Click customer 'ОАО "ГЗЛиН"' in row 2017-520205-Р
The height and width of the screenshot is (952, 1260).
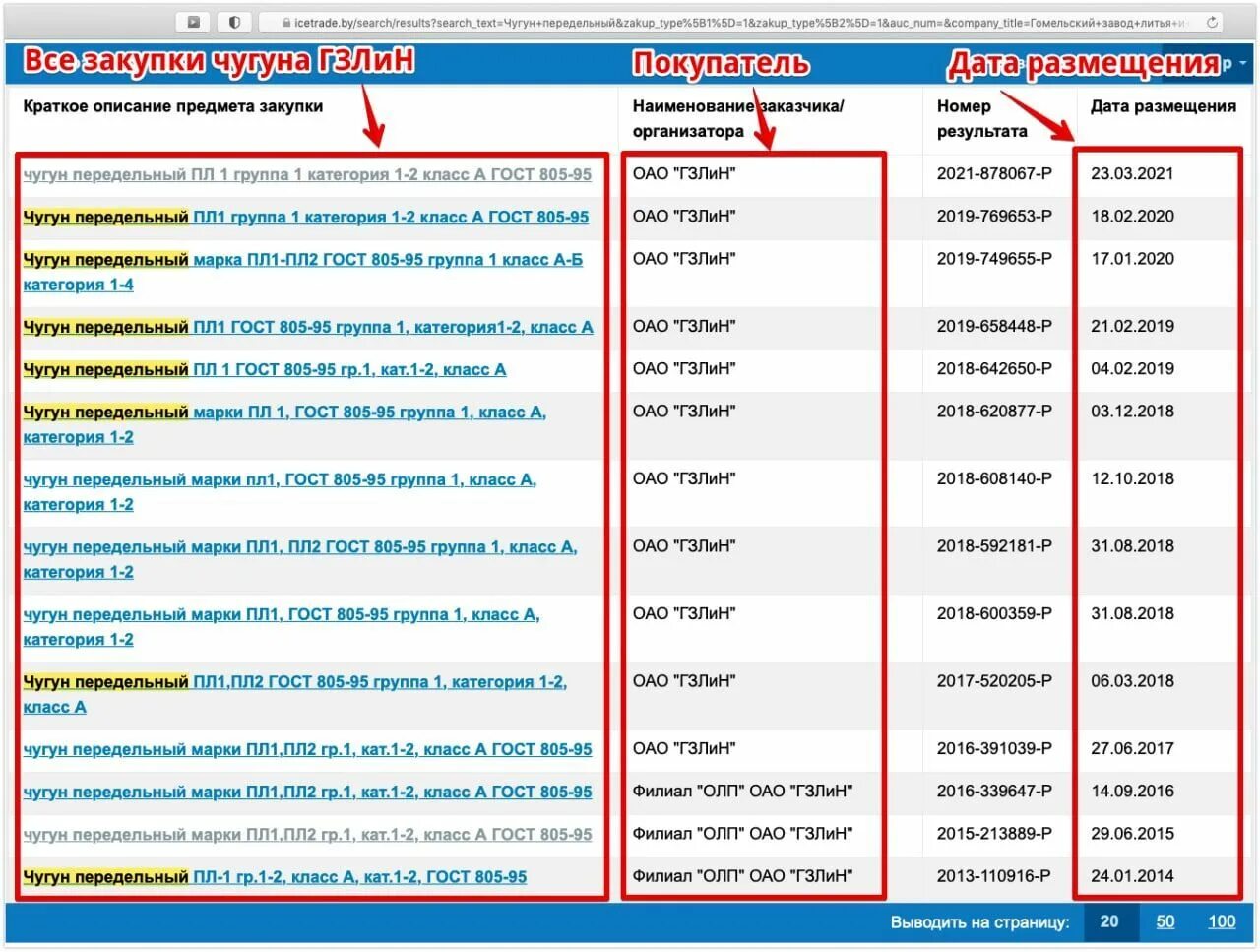click(x=684, y=680)
